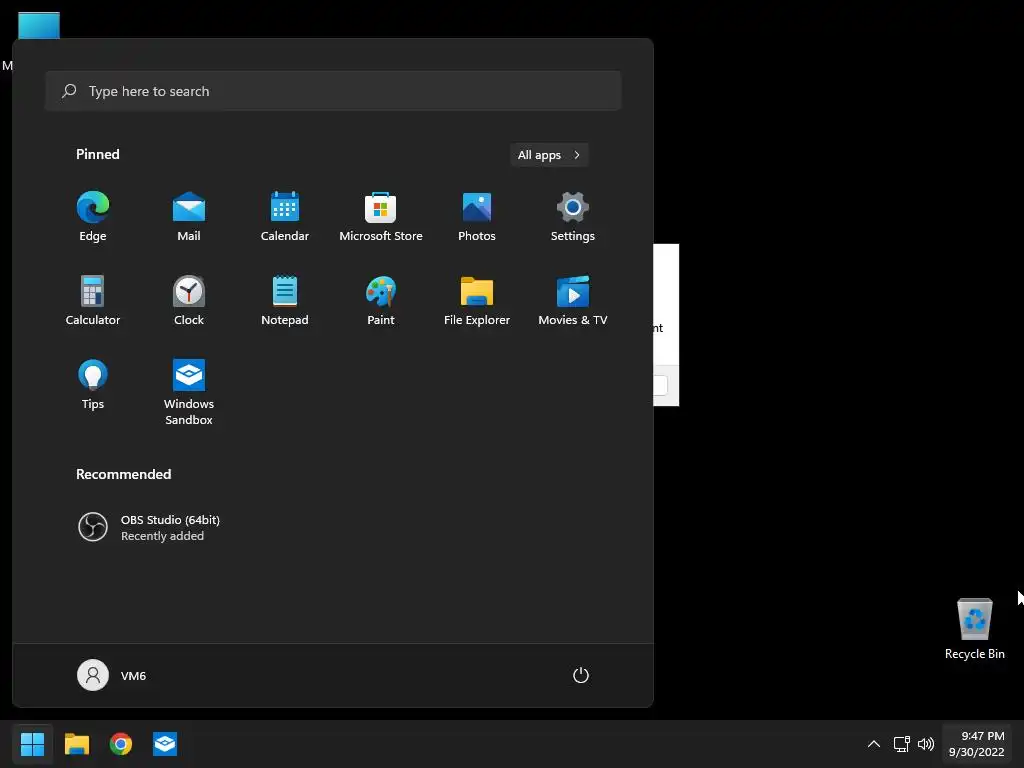This screenshot has width=1024, height=768.
Task: Open network status tray icon
Action: [902, 744]
